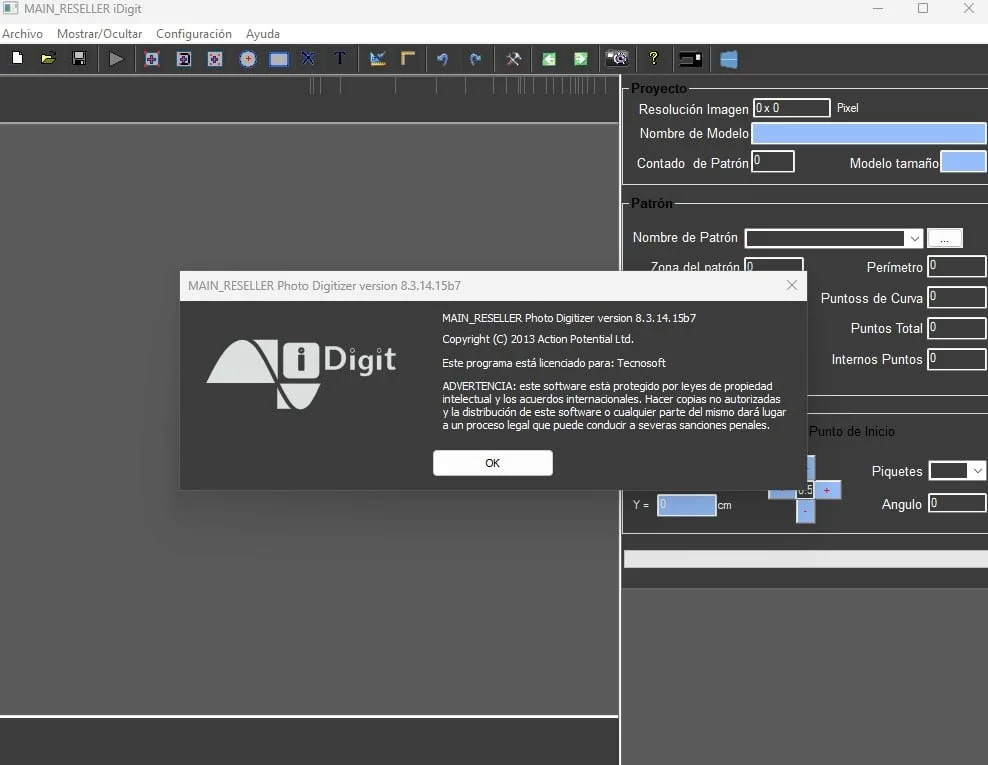988x765 pixels.
Task: Click the Resolución Imagen field
Action: click(x=791, y=108)
